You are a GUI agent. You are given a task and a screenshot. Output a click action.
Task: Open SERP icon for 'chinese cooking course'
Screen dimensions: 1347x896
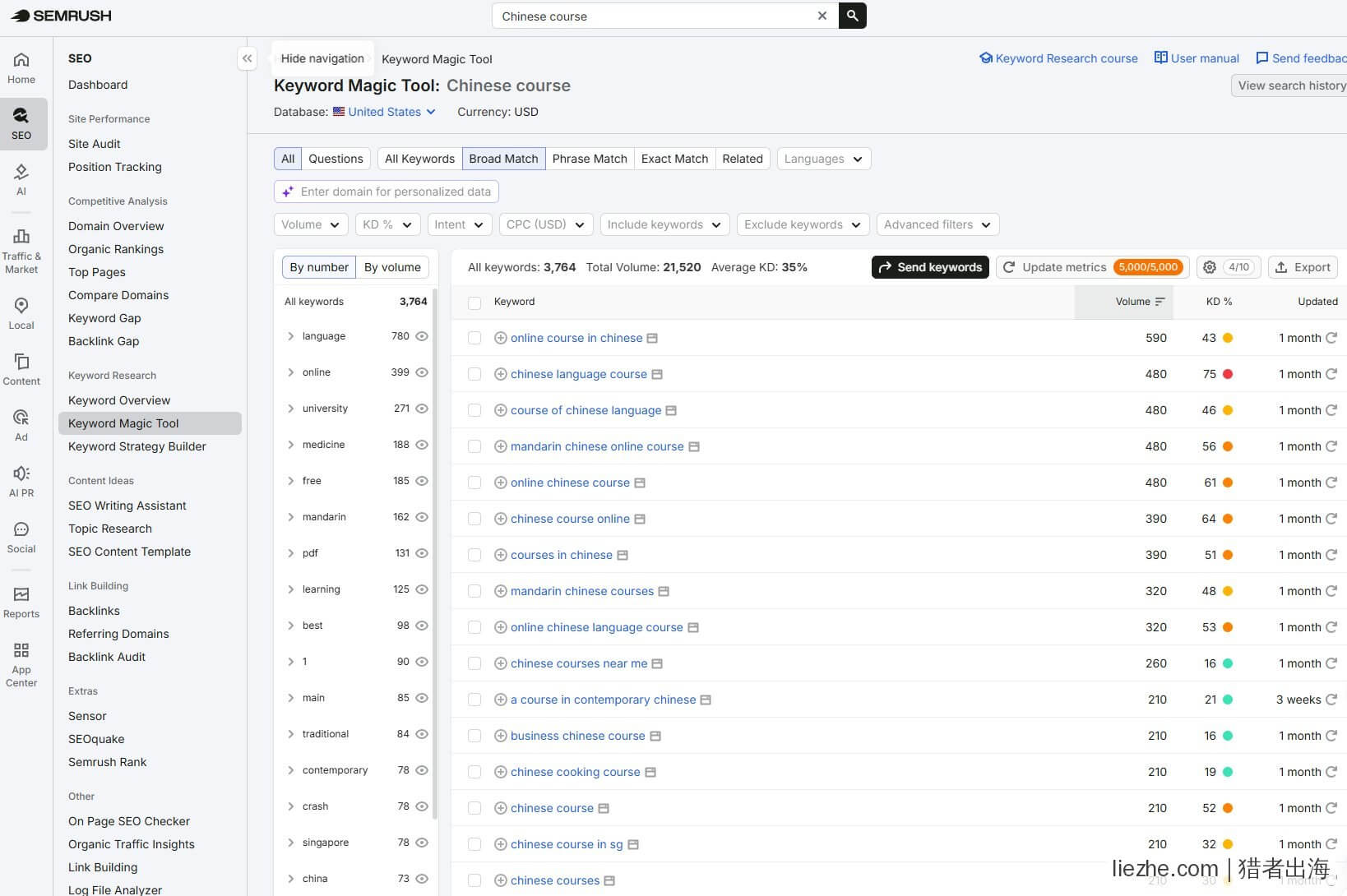point(650,772)
